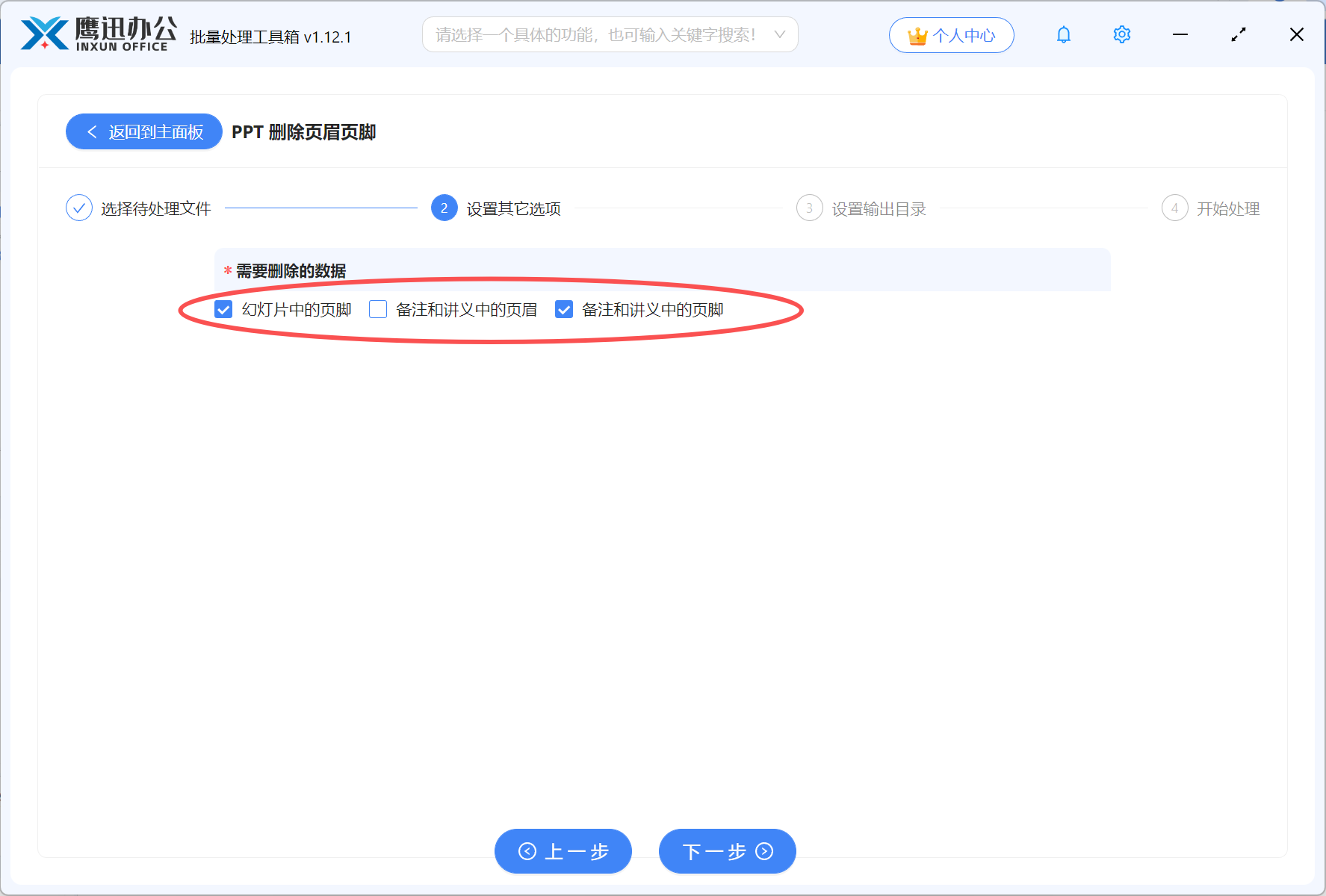Click the notification bell icon

point(1063,34)
